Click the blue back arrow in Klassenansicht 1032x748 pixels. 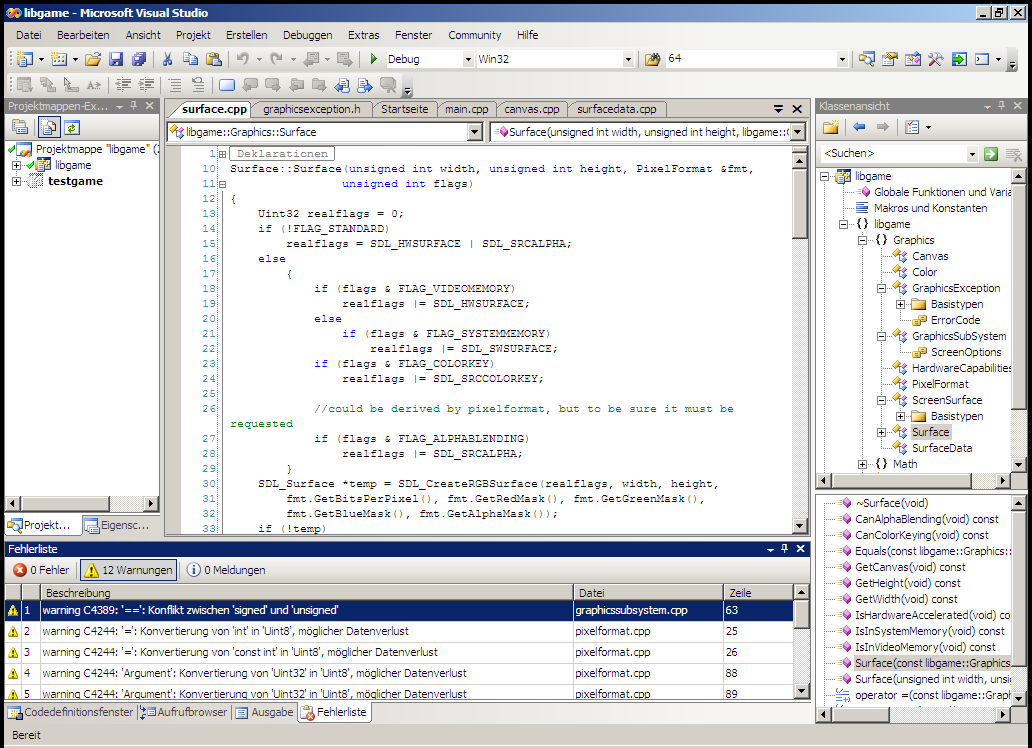click(859, 127)
